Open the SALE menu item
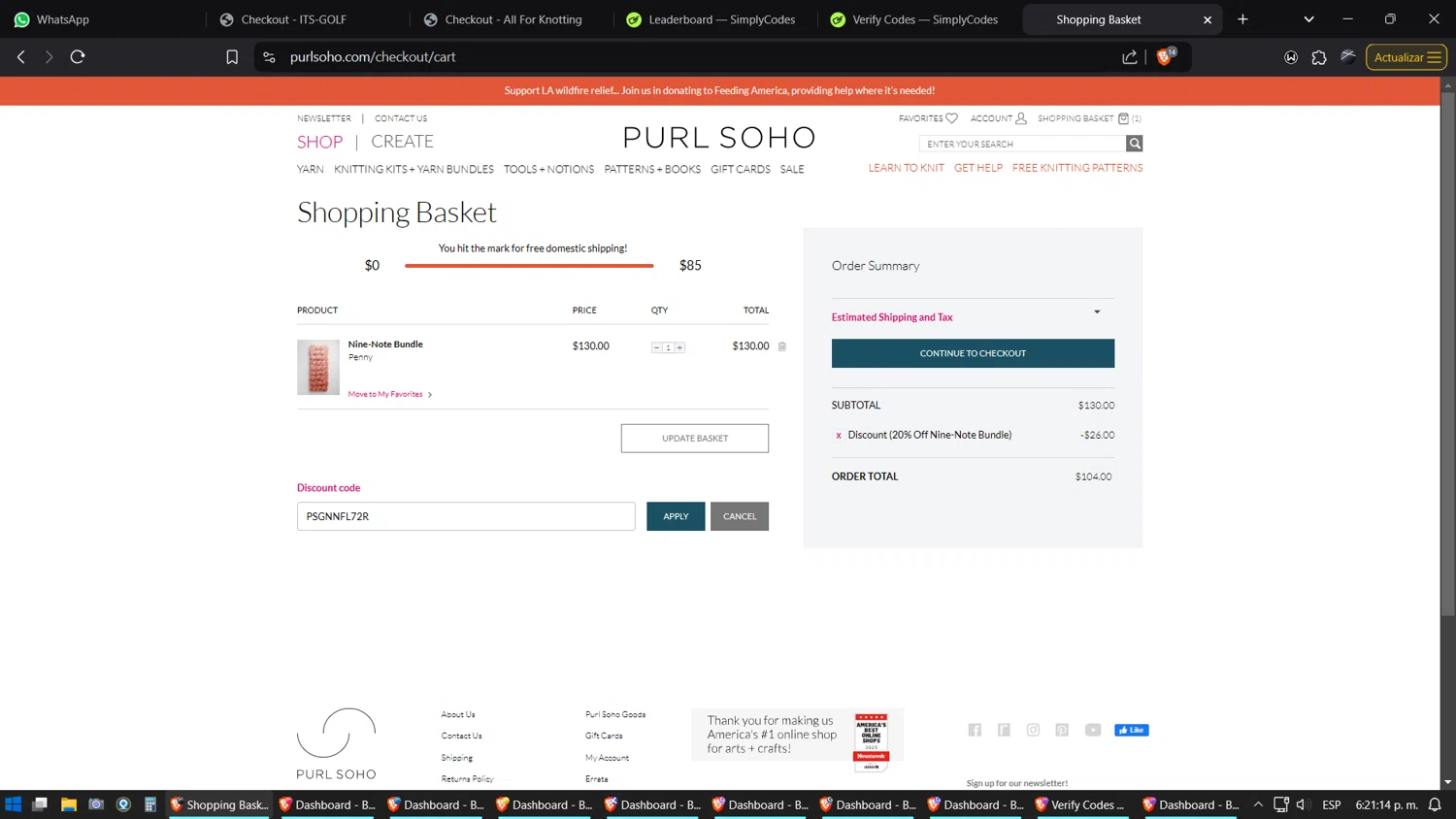 pyautogui.click(x=792, y=169)
